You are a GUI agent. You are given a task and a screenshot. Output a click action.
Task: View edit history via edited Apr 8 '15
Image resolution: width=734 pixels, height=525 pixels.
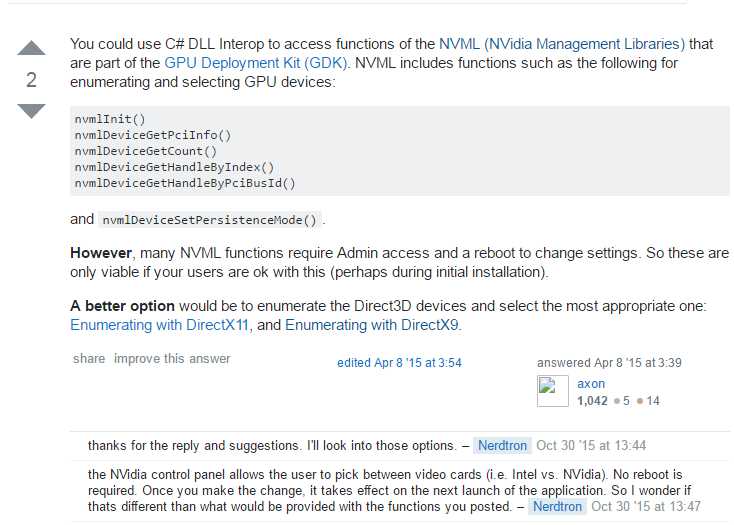399,363
